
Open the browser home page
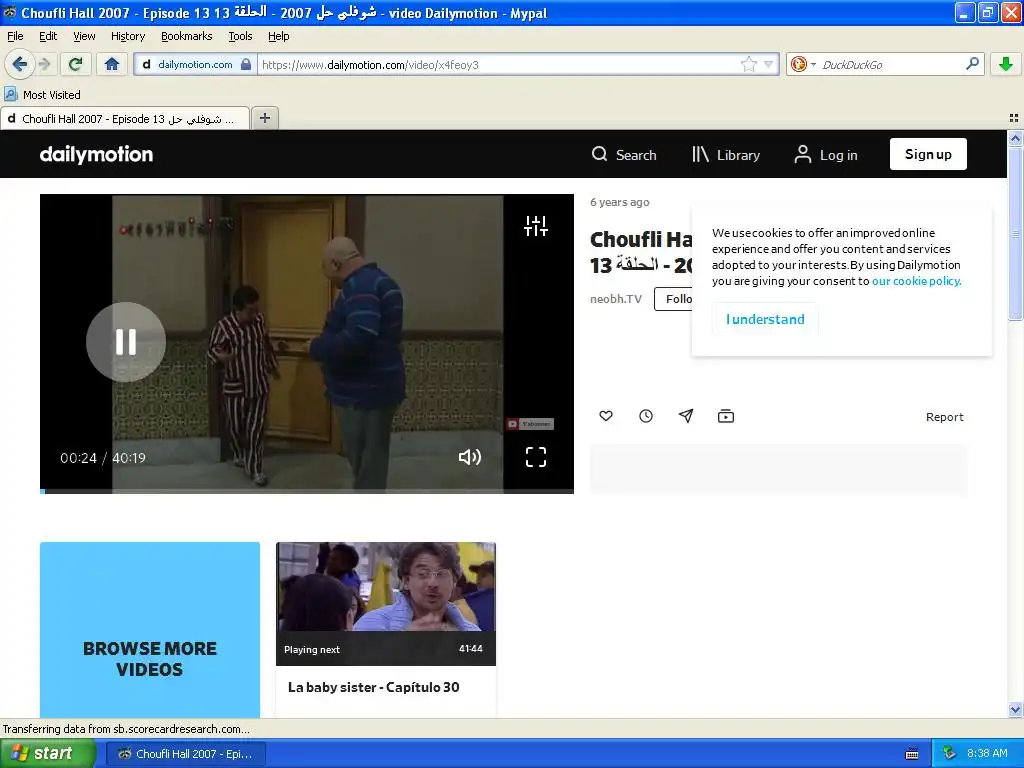[112, 64]
